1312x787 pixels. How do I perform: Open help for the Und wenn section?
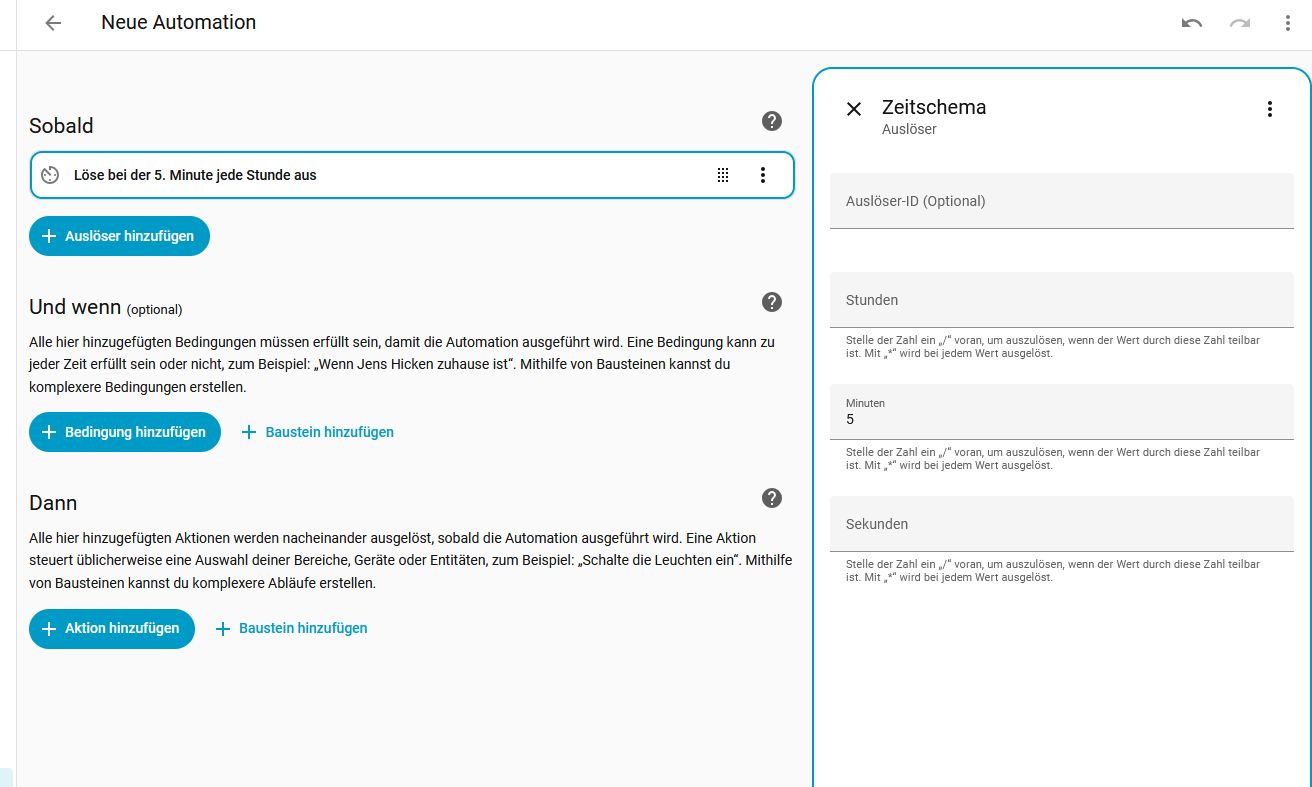pos(771,302)
